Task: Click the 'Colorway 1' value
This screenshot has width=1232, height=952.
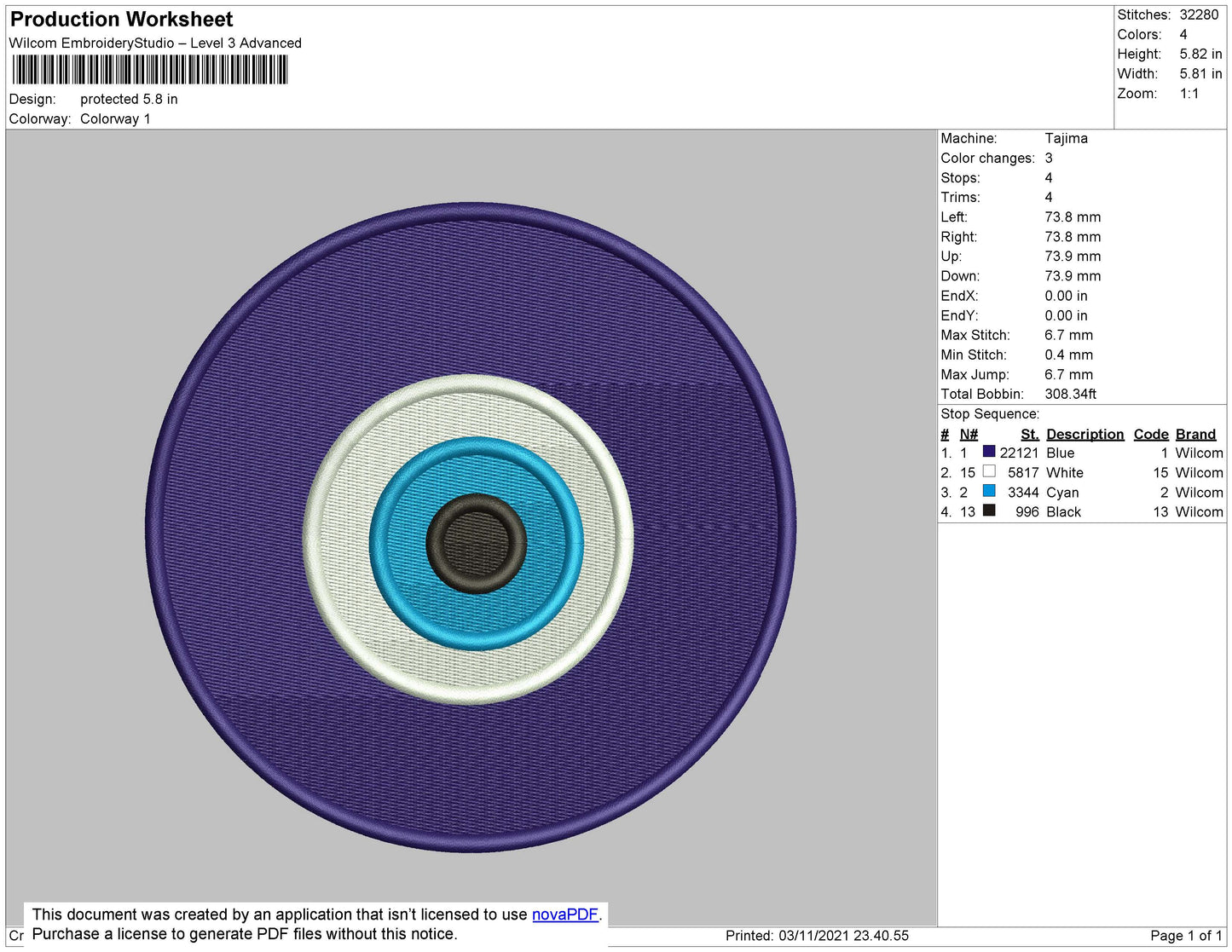Action: click(x=115, y=118)
